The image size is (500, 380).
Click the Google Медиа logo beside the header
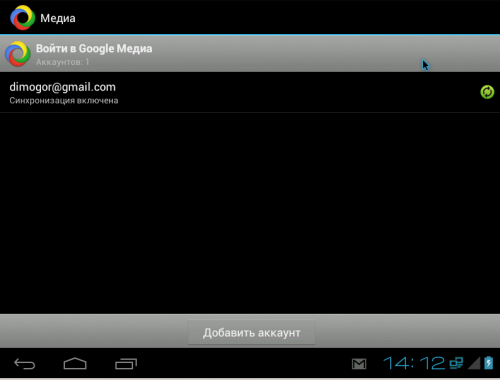coord(17,54)
